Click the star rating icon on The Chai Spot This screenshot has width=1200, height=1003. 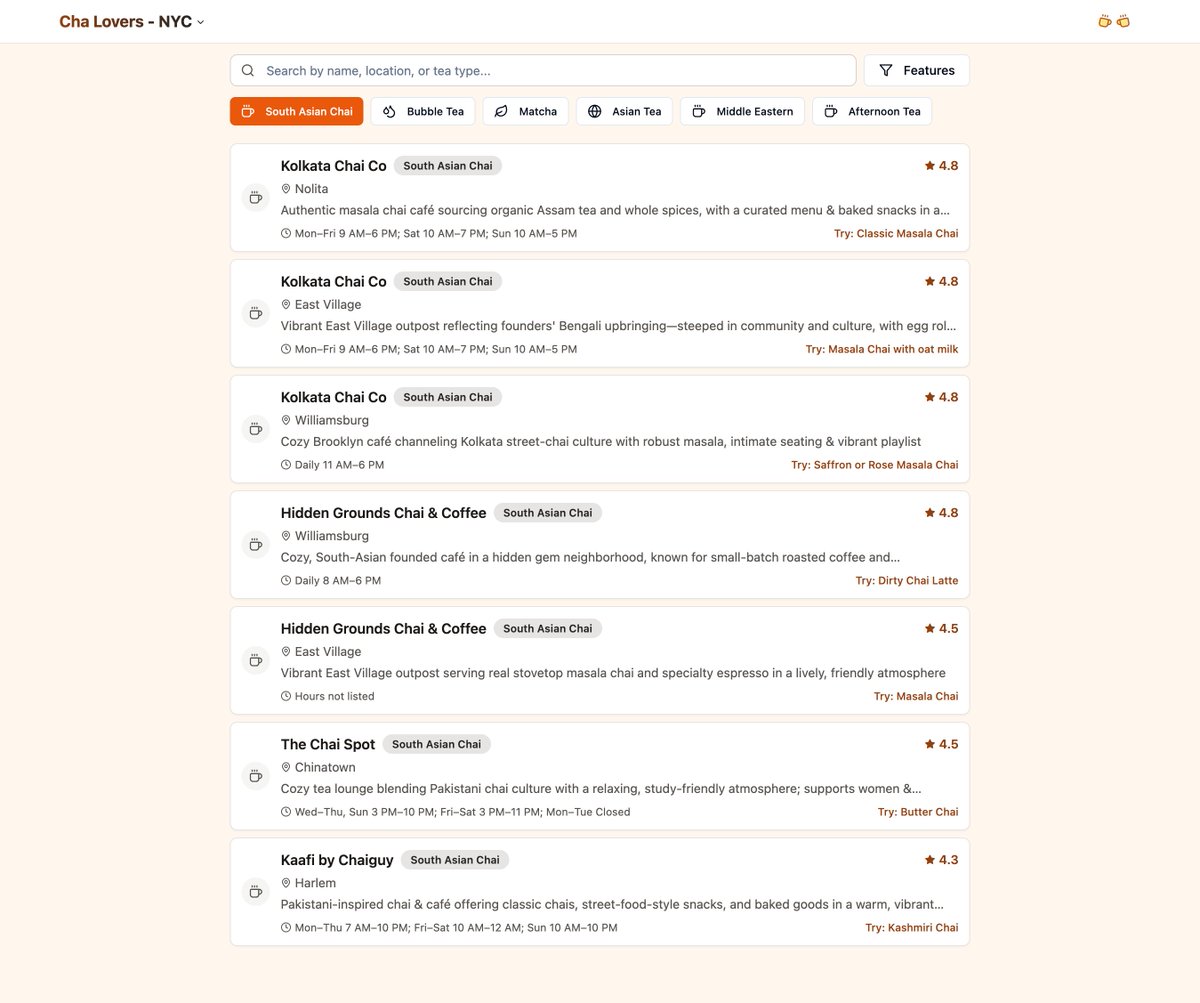(930, 744)
